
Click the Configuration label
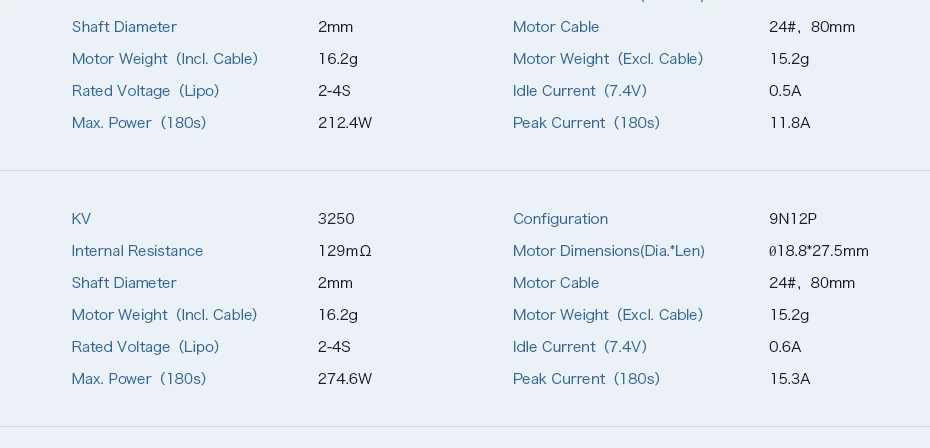[560, 219]
